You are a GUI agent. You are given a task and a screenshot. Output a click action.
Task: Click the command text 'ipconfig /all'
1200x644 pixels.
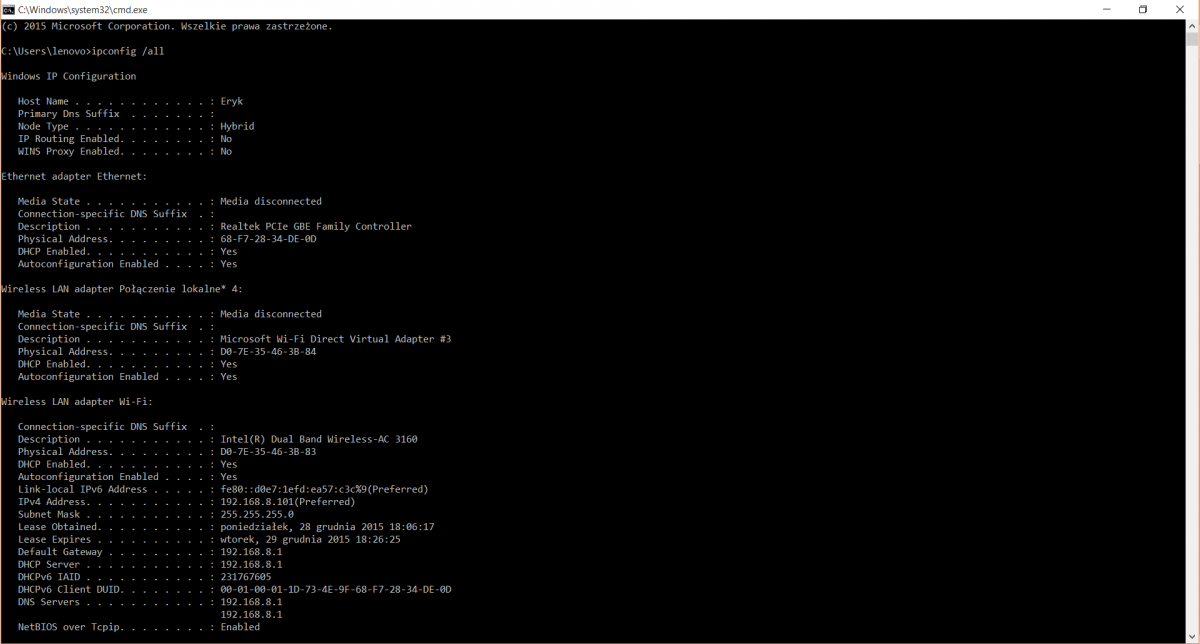tap(128, 51)
